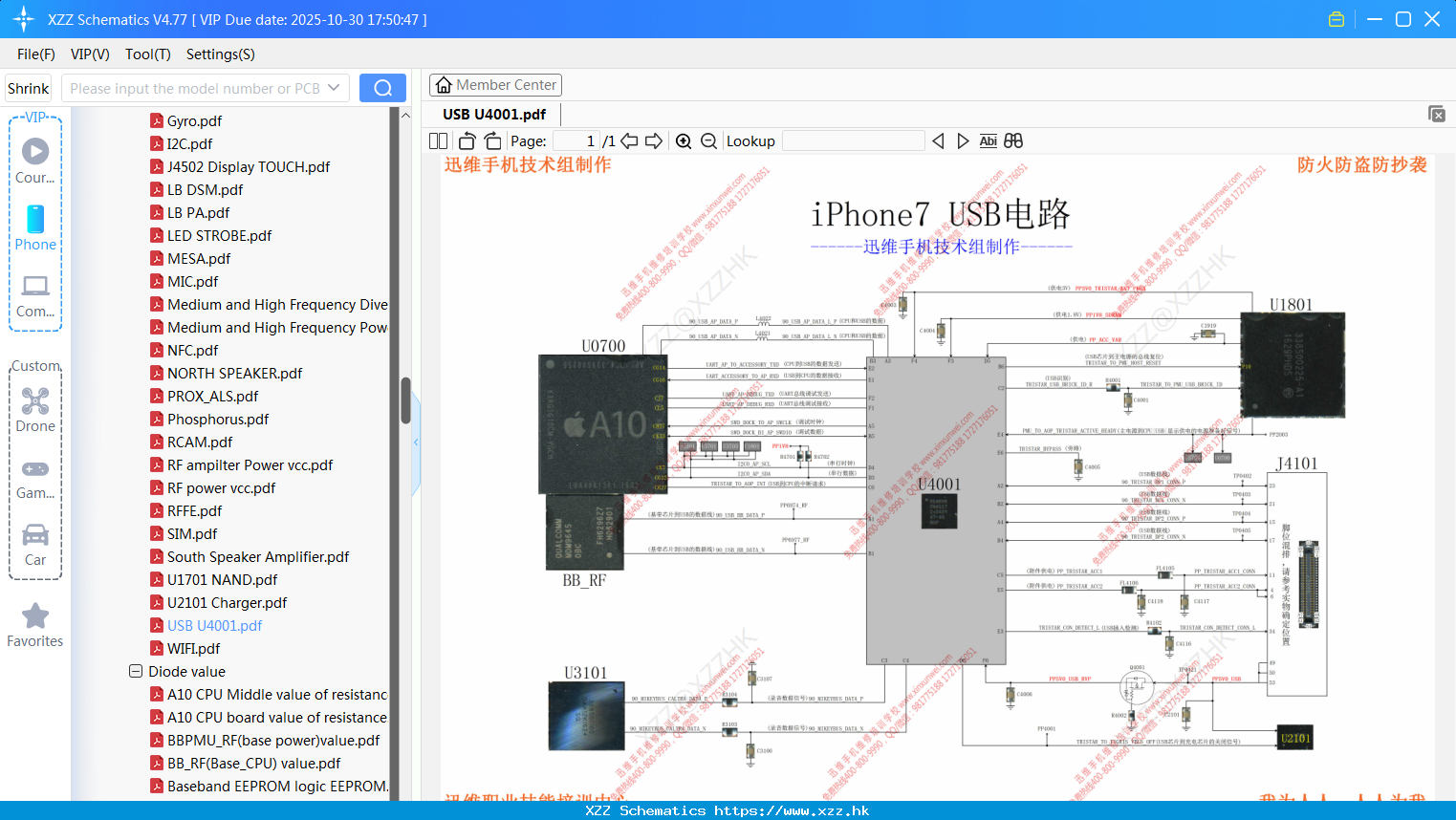
Task: Click the Page number field
Action: (576, 140)
